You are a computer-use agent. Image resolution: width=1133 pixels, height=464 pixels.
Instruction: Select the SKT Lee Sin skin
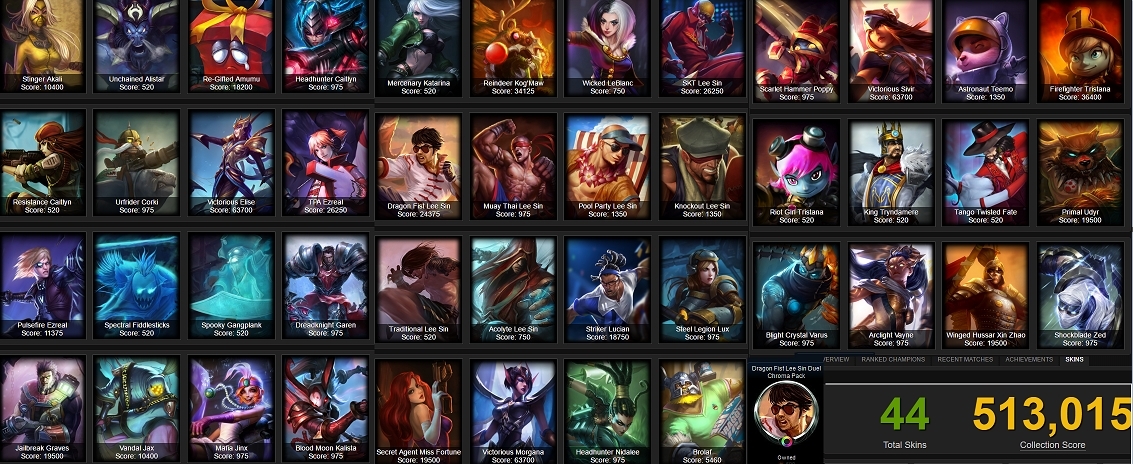[702, 48]
